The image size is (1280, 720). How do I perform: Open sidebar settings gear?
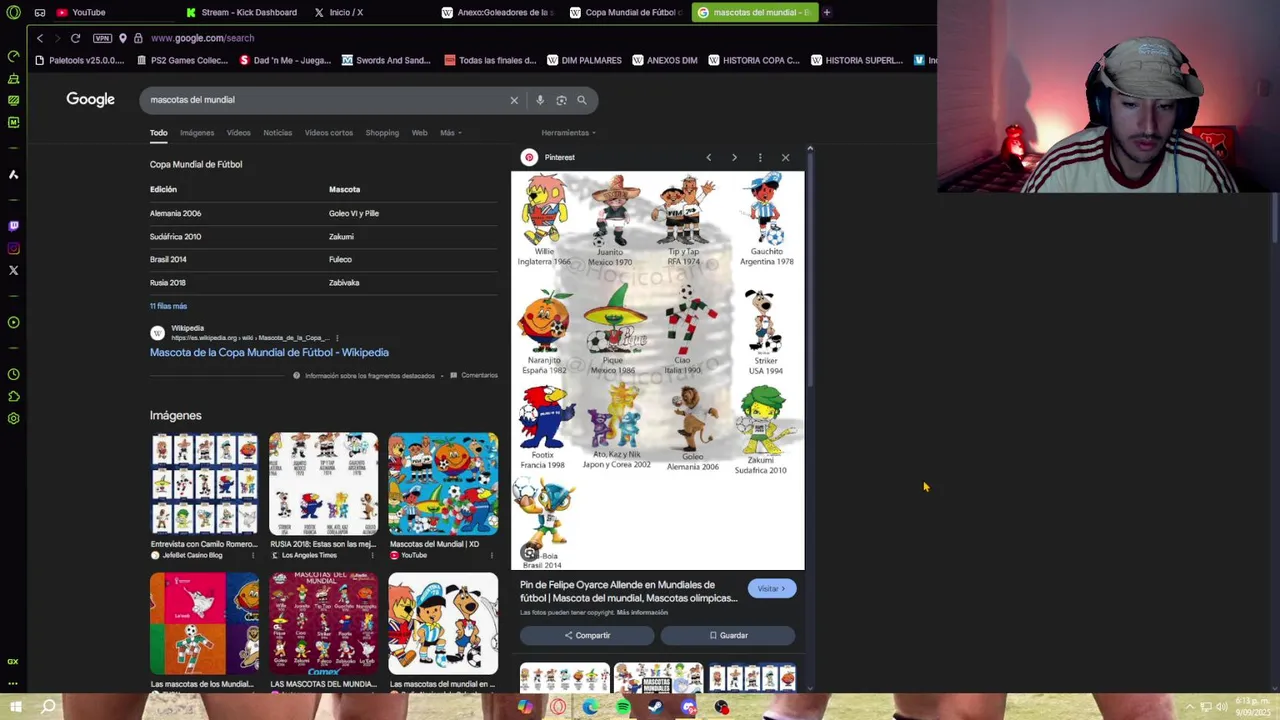(13, 418)
